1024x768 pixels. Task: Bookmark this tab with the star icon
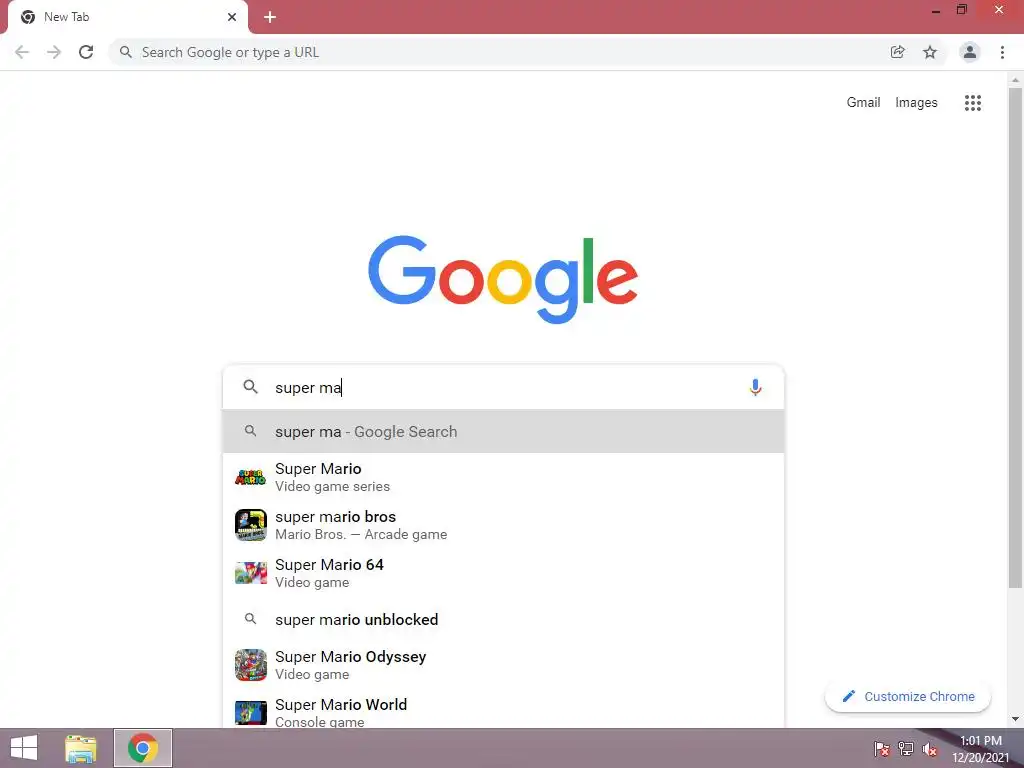[x=930, y=52]
